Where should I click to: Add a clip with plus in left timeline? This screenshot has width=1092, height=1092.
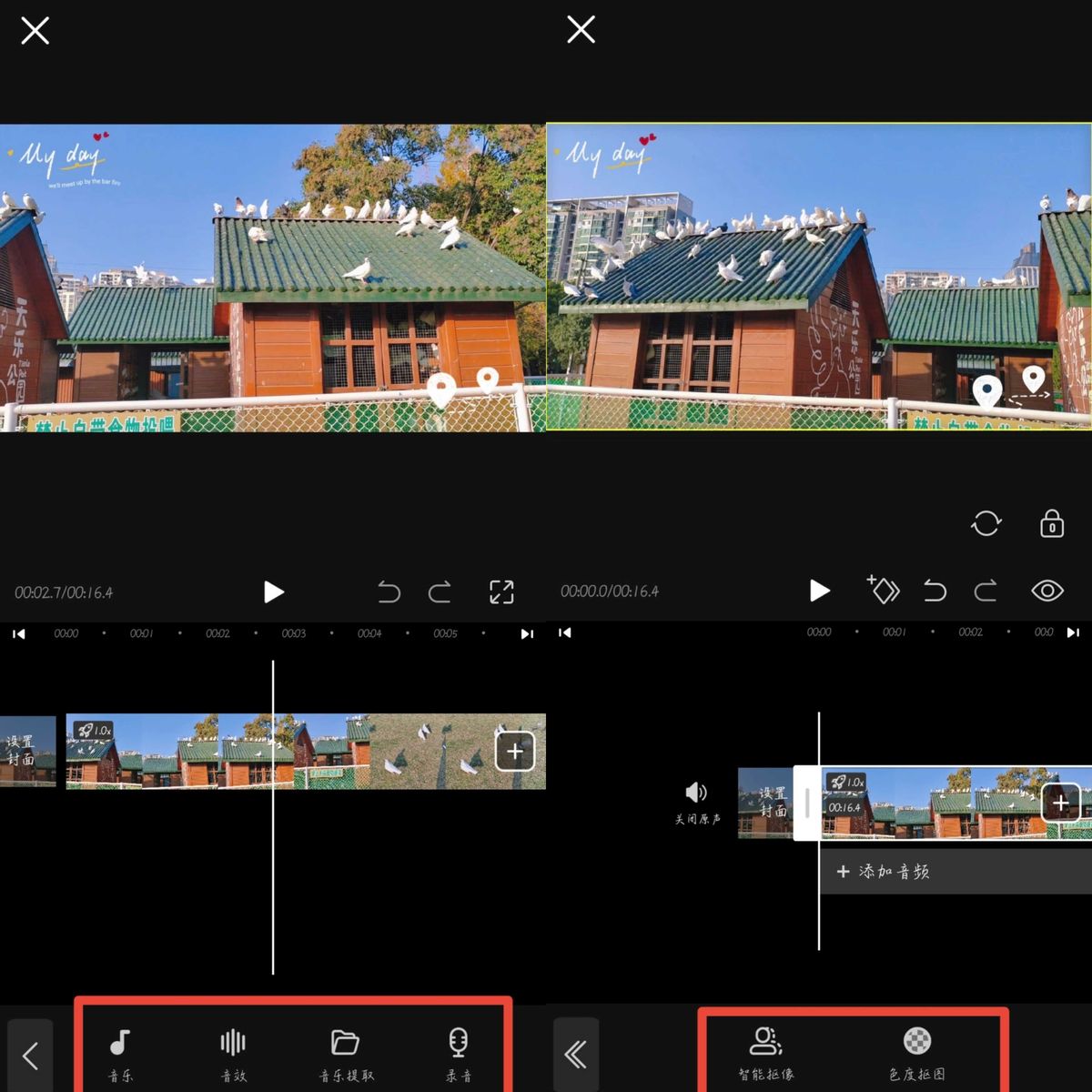pos(515,752)
